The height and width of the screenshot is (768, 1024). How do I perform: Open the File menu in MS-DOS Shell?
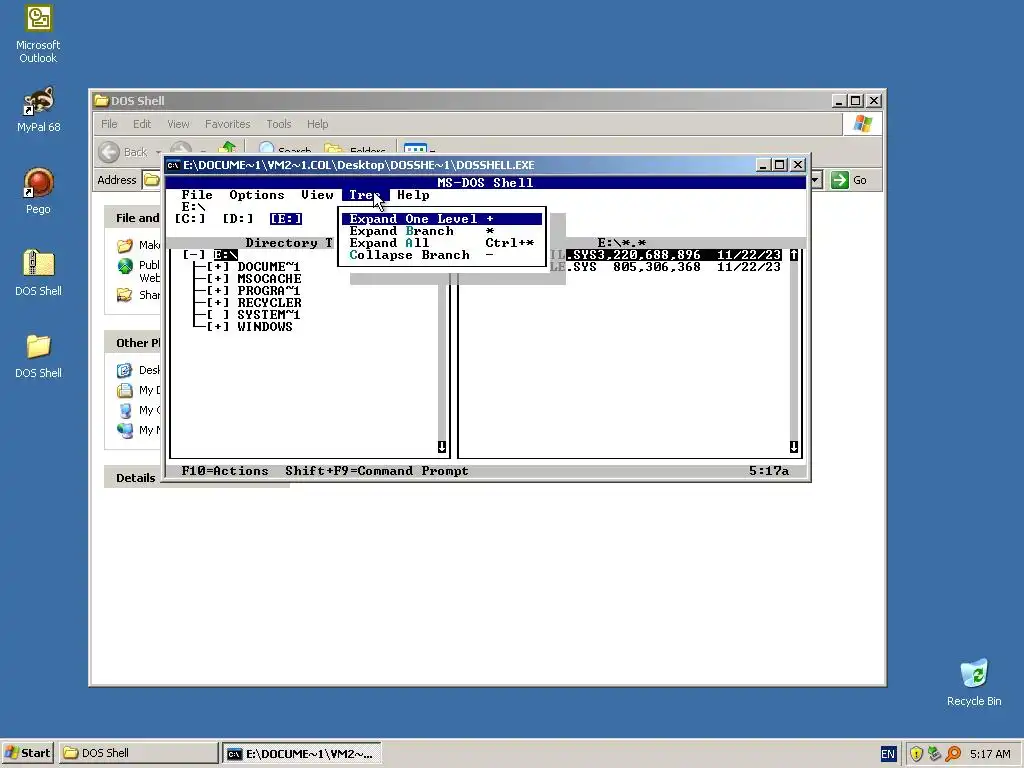(x=197, y=195)
